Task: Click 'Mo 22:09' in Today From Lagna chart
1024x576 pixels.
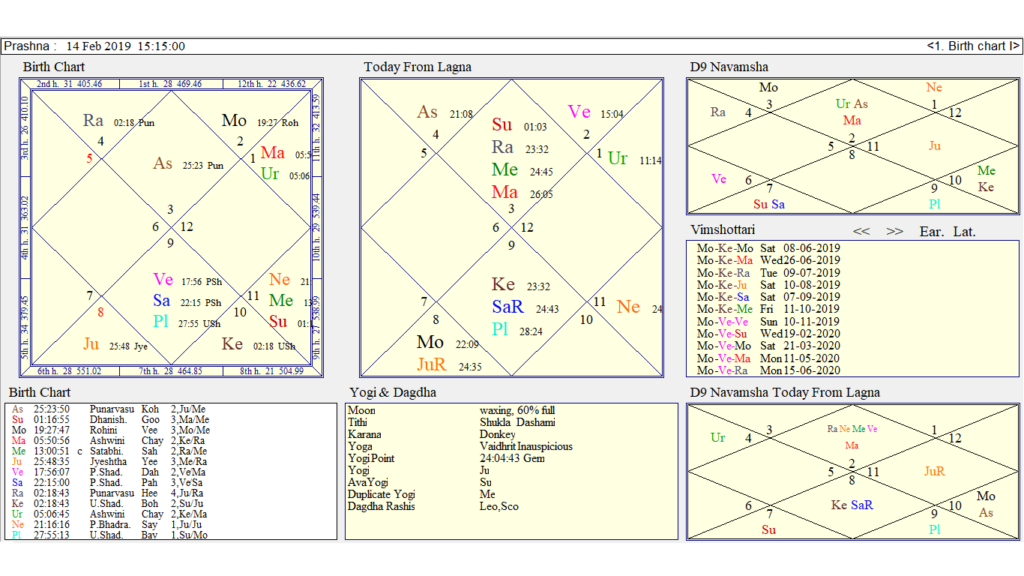Action: pyautogui.click(x=447, y=342)
